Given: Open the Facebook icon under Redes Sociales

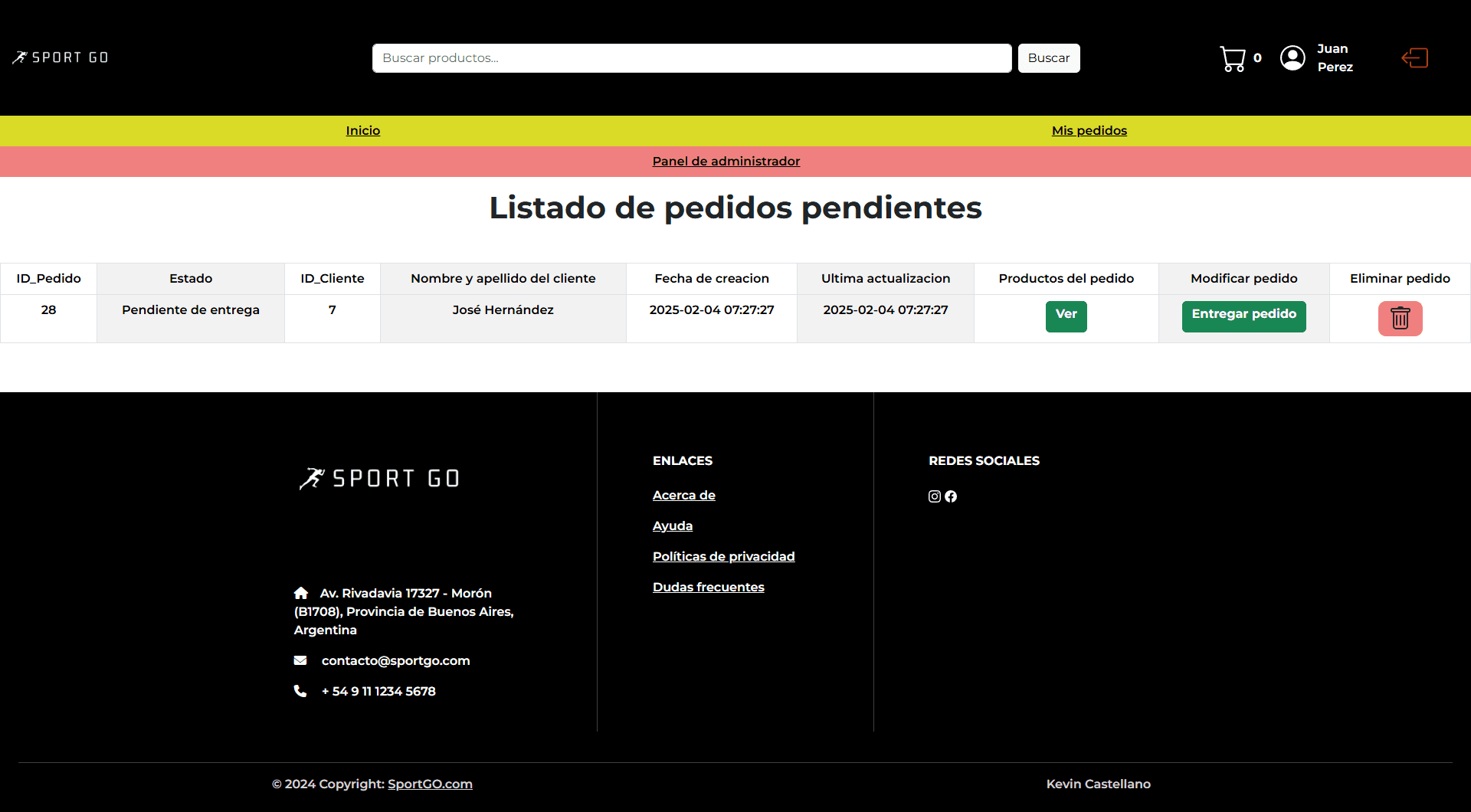Looking at the screenshot, I should click(951, 496).
